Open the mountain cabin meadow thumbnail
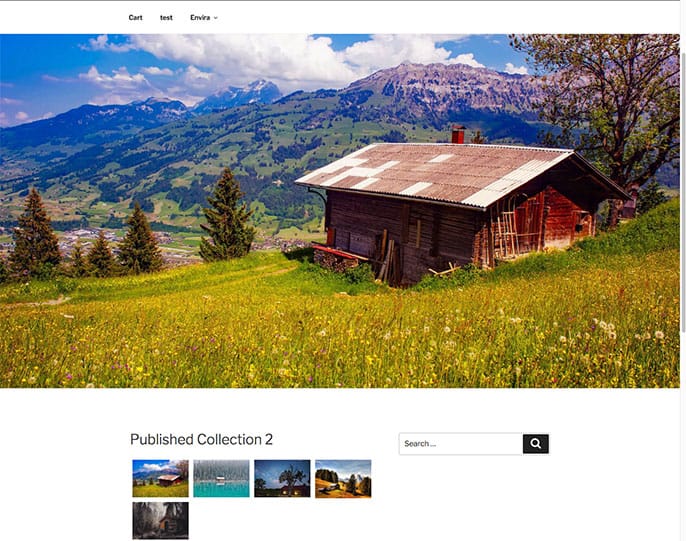The height and width of the screenshot is (541, 686). [x=161, y=478]
